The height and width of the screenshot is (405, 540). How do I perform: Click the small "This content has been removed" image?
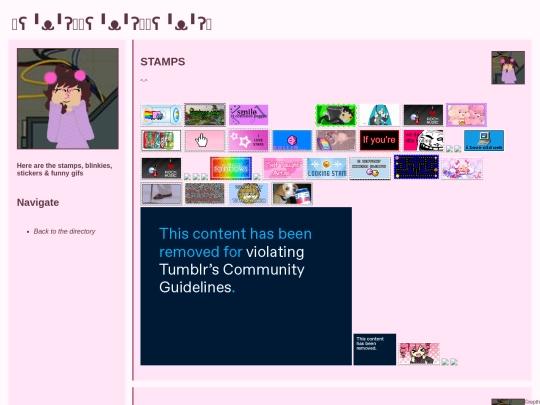[x=375, y=349]
